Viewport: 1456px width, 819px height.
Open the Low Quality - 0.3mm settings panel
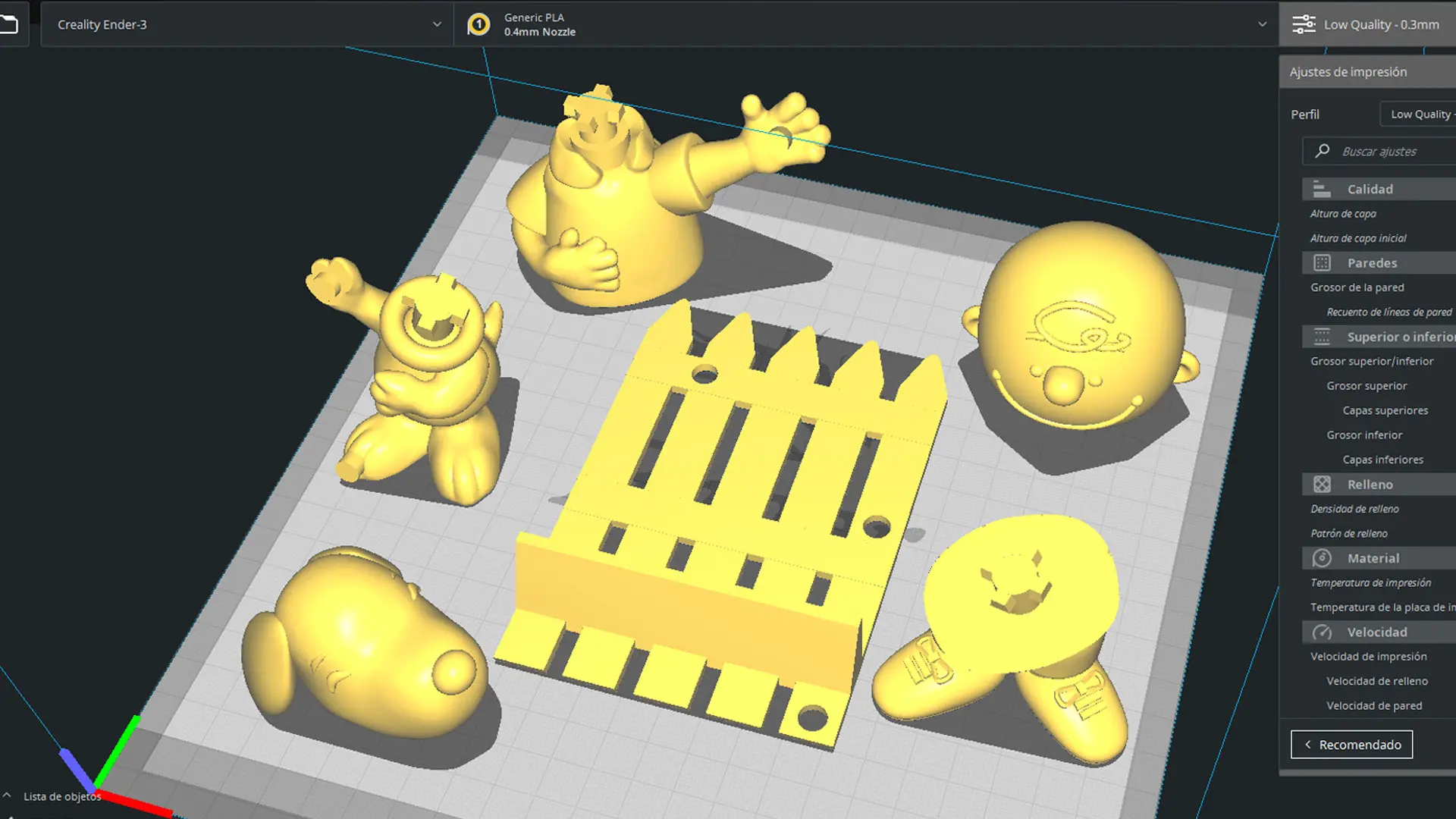(x=1367, y=24)
